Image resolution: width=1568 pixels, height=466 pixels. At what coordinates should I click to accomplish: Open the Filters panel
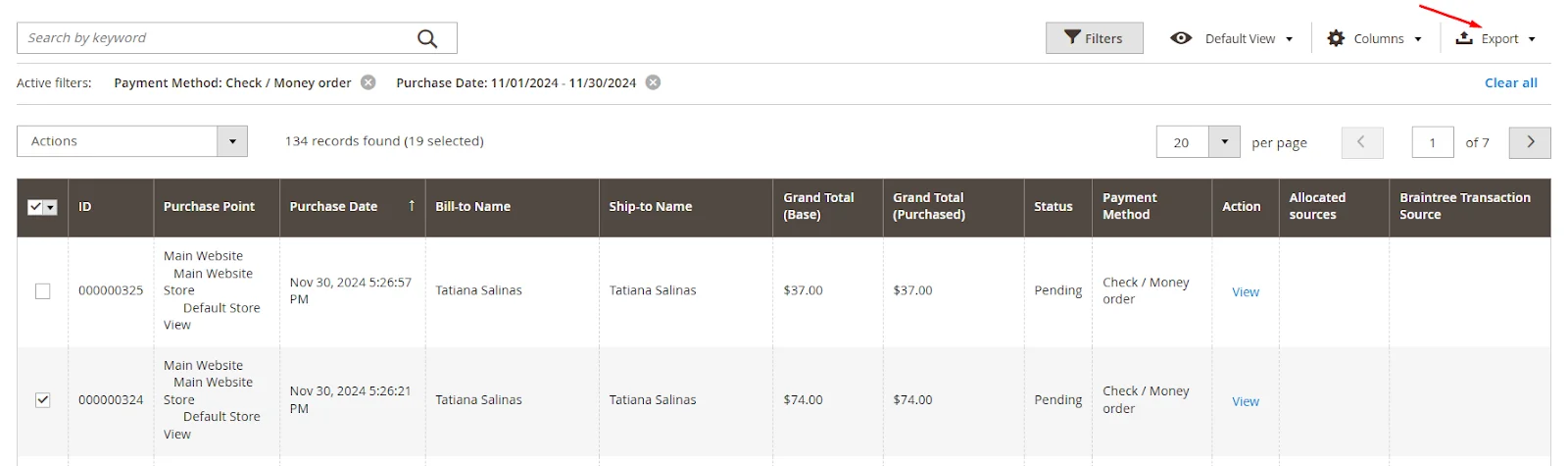(x=1094, y=38)
